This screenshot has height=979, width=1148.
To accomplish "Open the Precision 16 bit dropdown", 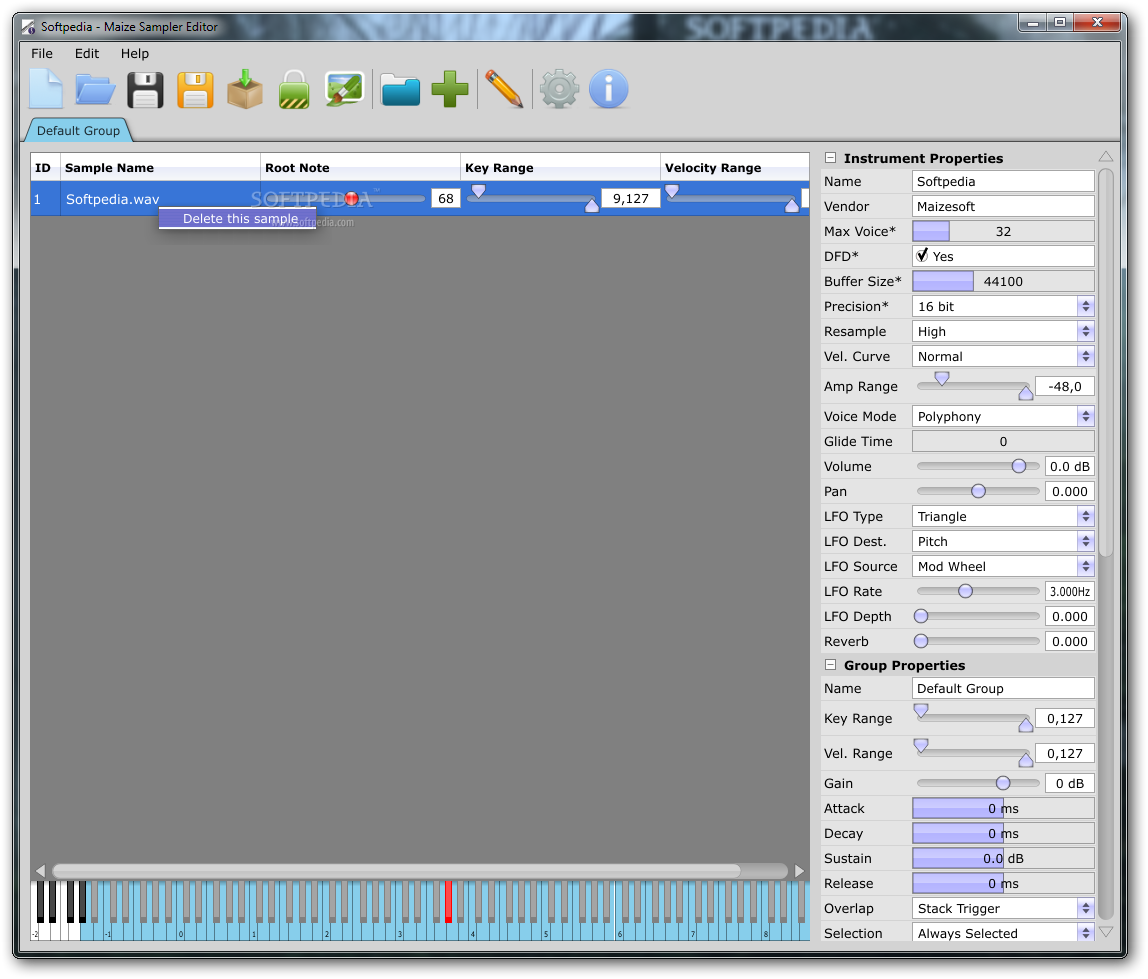I will click(1003, 306).
